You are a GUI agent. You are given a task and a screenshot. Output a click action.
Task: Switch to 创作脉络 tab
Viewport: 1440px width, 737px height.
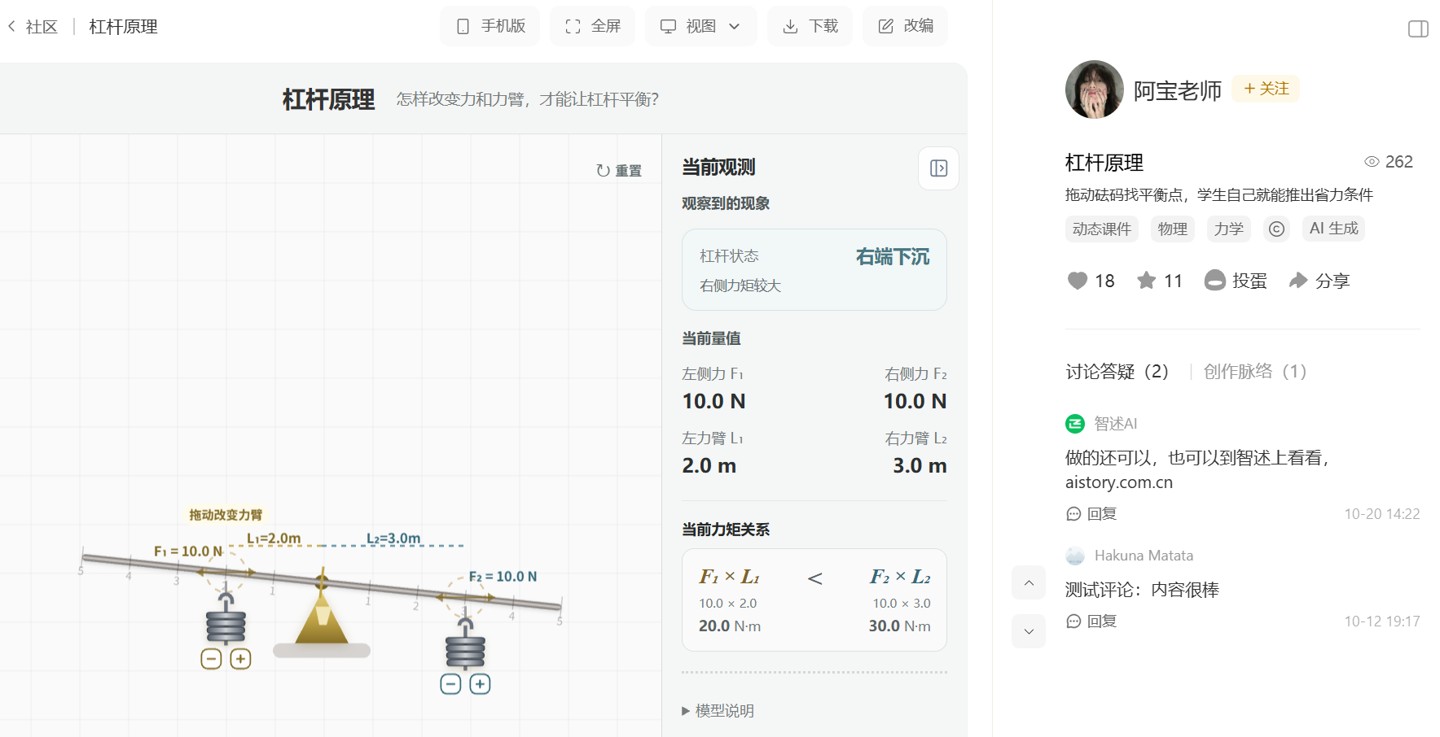[x=1256, y=372]
